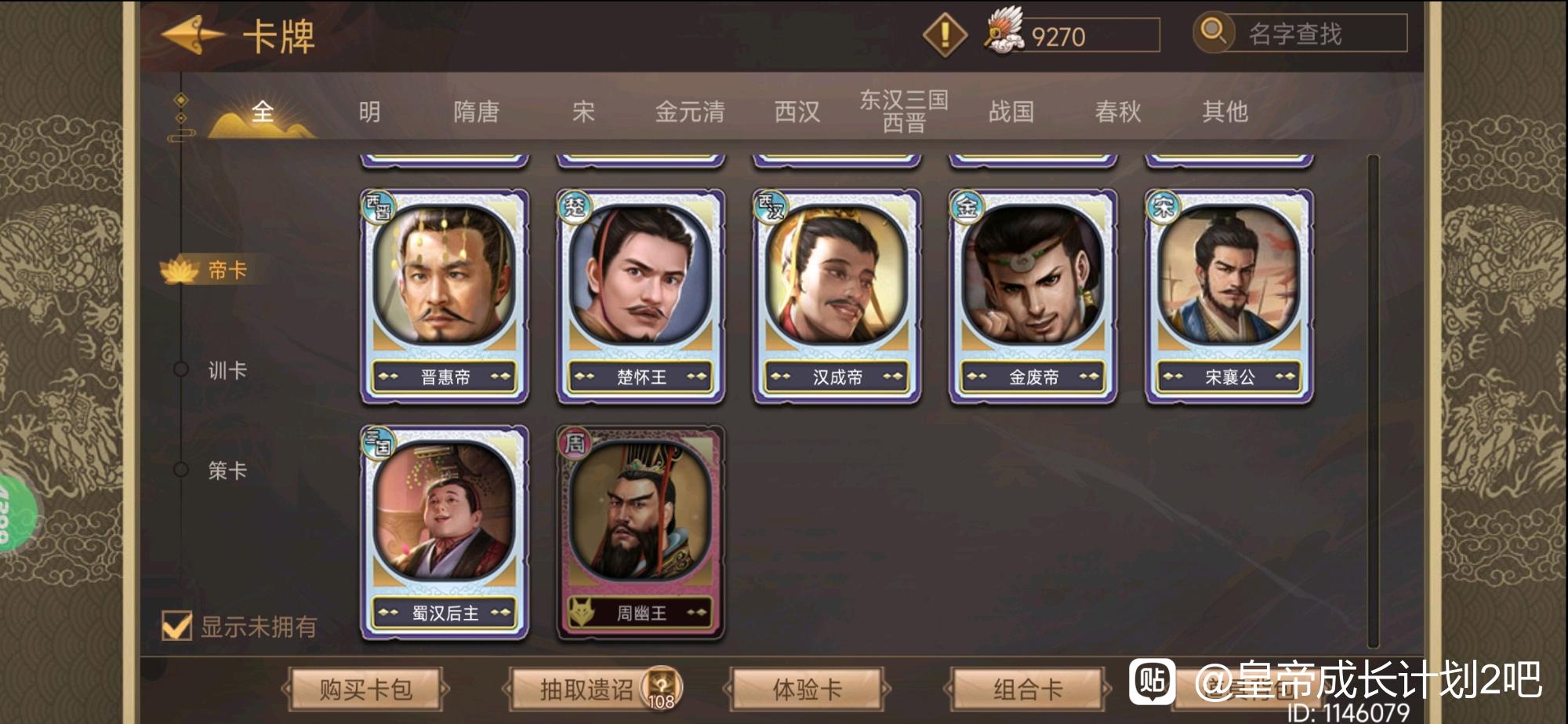Open the 东汉三国西晋 tab

pos(903,111)
